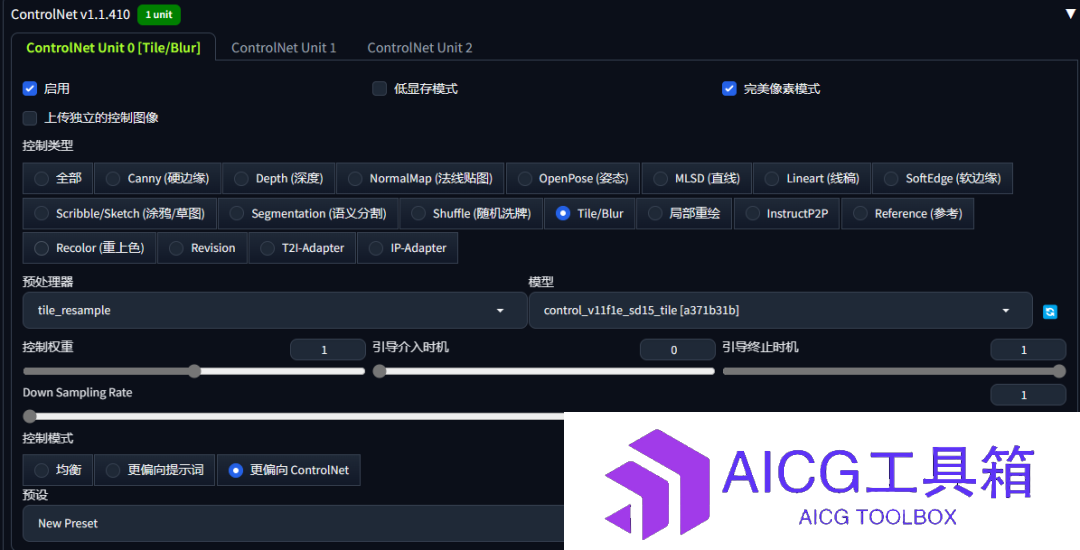Click the 控制权重 slider handle
Viewport: 1080px width, 550px height.
[195, 372]
